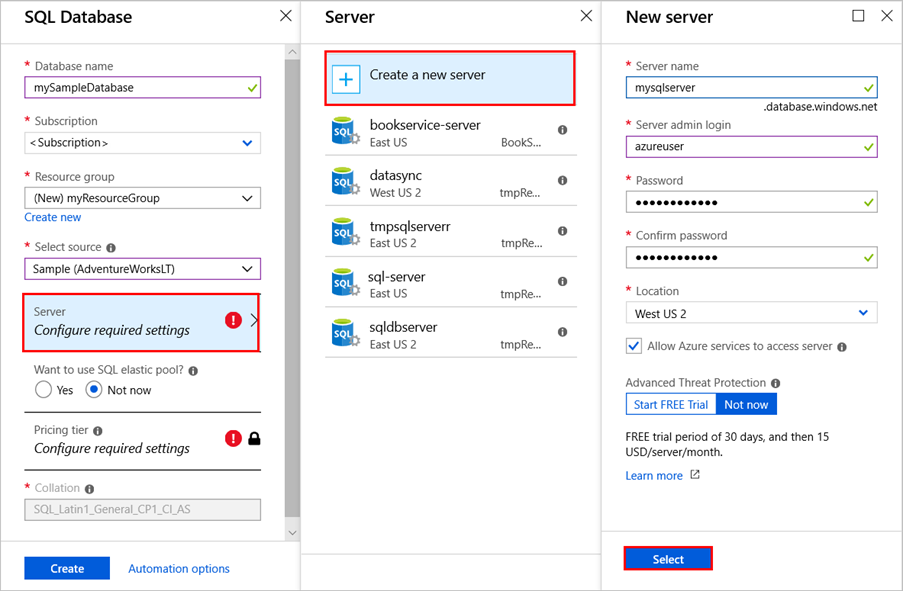Show info for bookservice-server
903x591 pixels.
coord(563,130)
